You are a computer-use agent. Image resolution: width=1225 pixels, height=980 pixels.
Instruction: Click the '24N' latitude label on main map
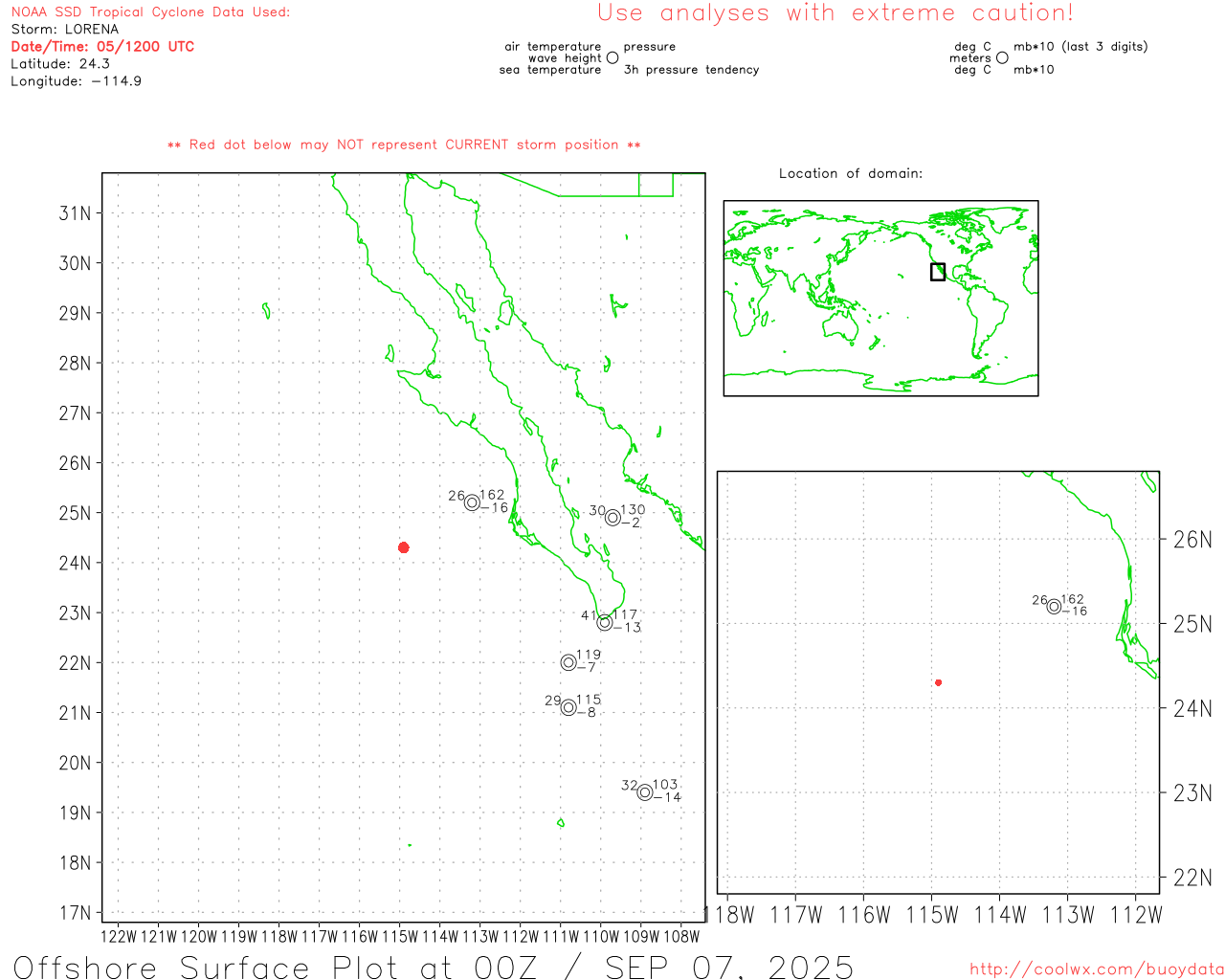tap(76, 563)
